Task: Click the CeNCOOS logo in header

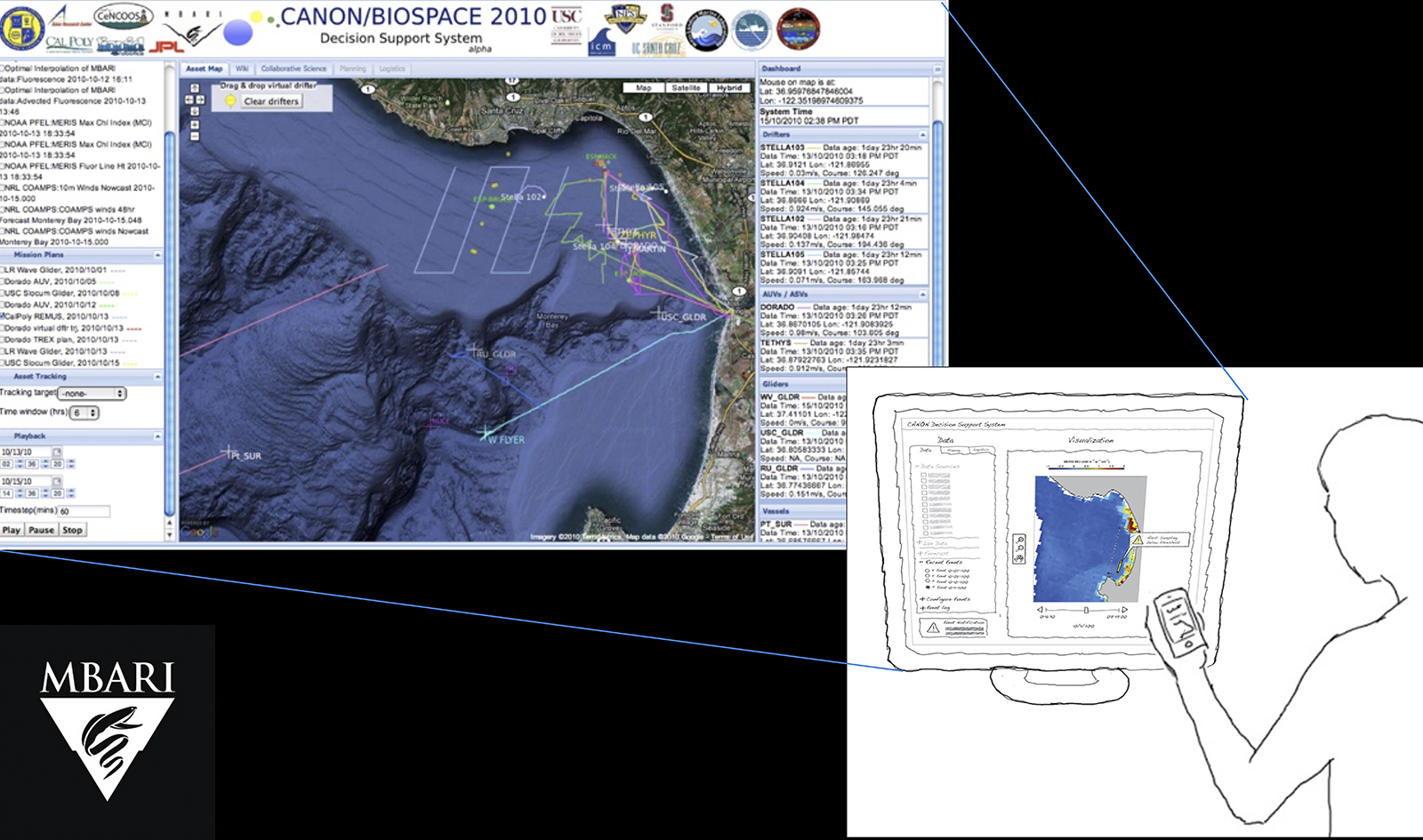Action: pos(123,16)
